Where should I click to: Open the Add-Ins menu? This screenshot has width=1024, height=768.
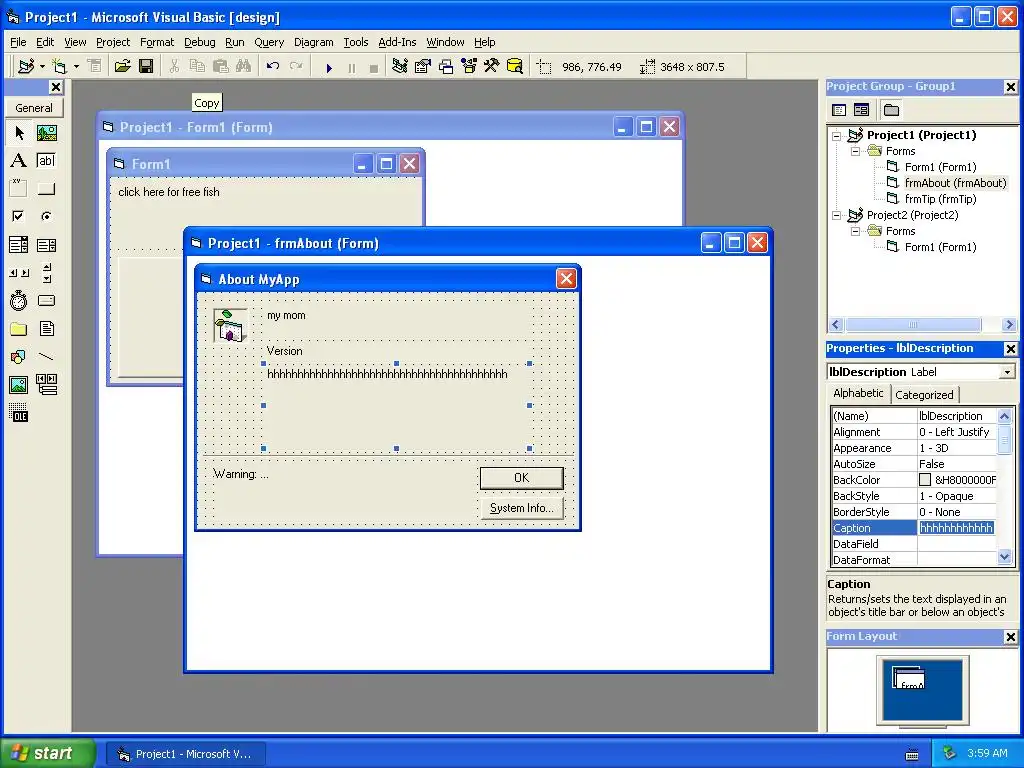point(397,42)
